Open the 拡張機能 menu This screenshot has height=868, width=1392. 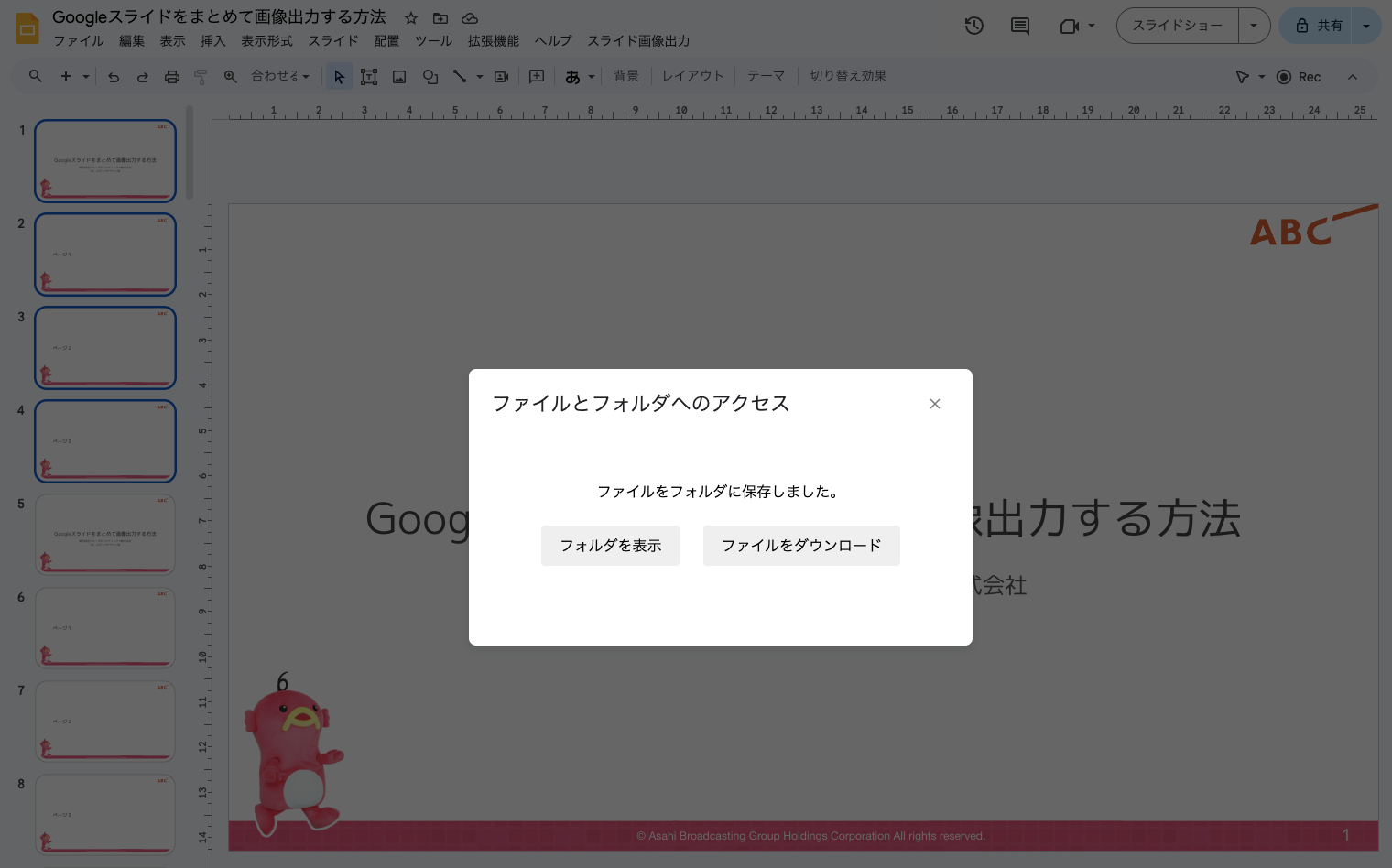pyautogui.click(x=493, y=41)
